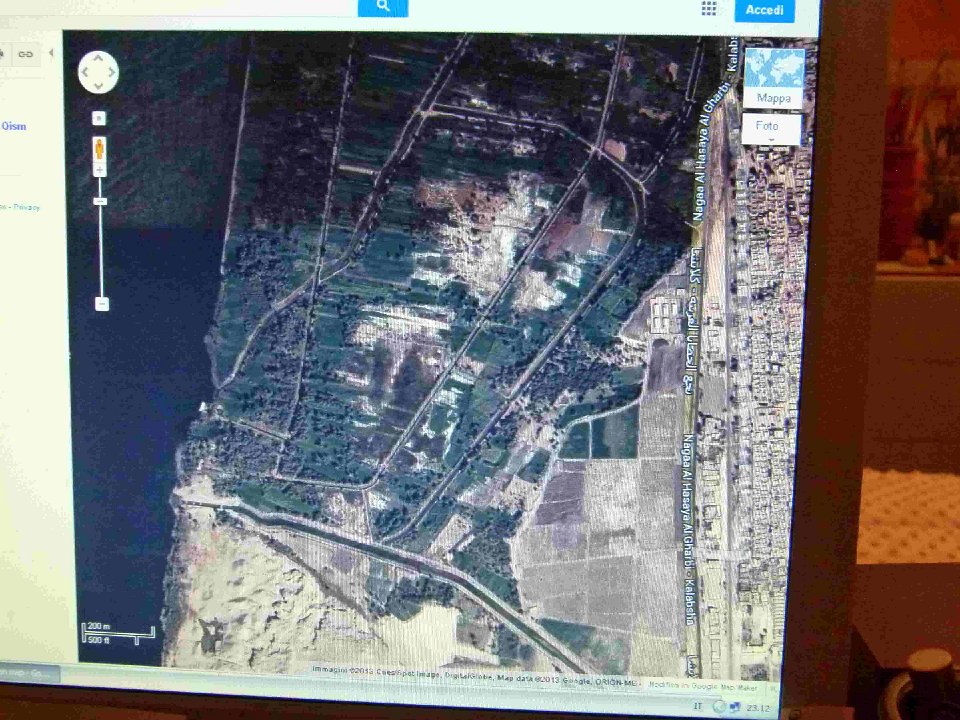960x720 pixels.
Task: Click the small square button below the pan control
Action: [x=99, y=118]
